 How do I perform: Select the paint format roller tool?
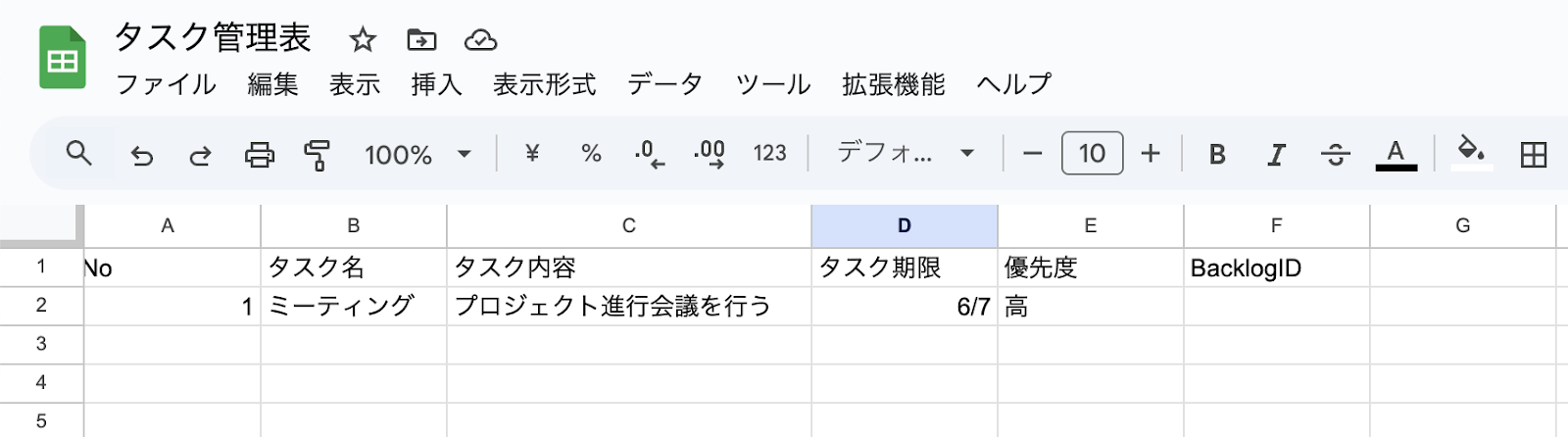click(317, 155)
